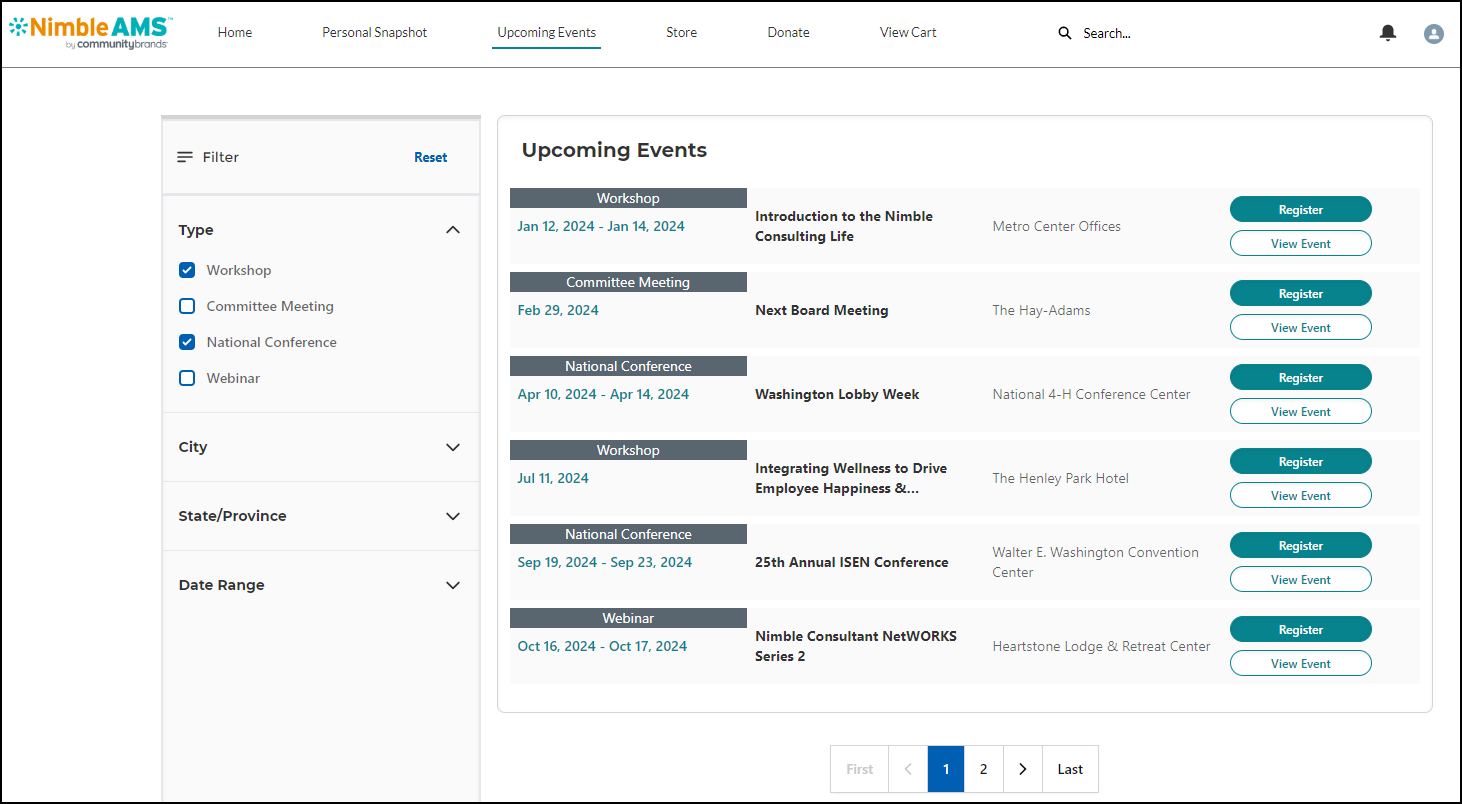Expand the City filter section
Viewport: 1462px width, 804px height.
452,447
